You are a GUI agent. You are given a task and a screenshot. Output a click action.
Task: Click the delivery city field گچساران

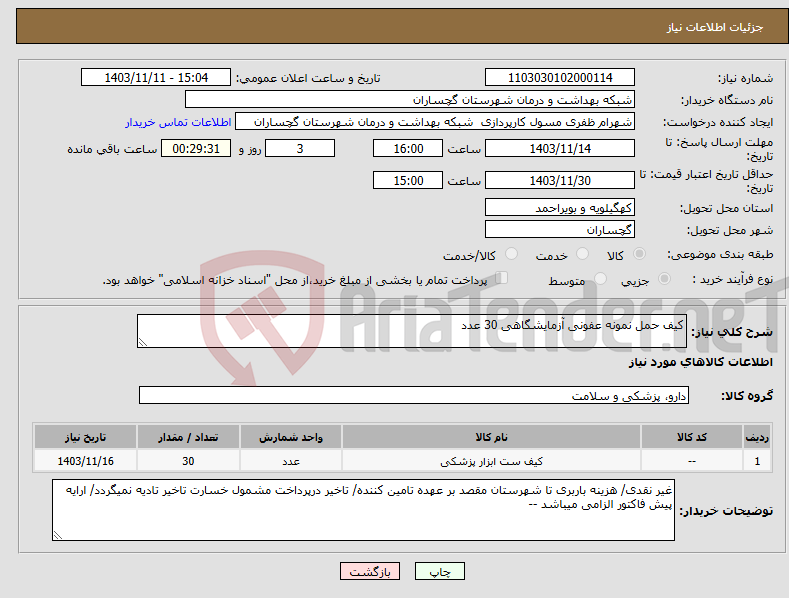[x=560, y=230]
